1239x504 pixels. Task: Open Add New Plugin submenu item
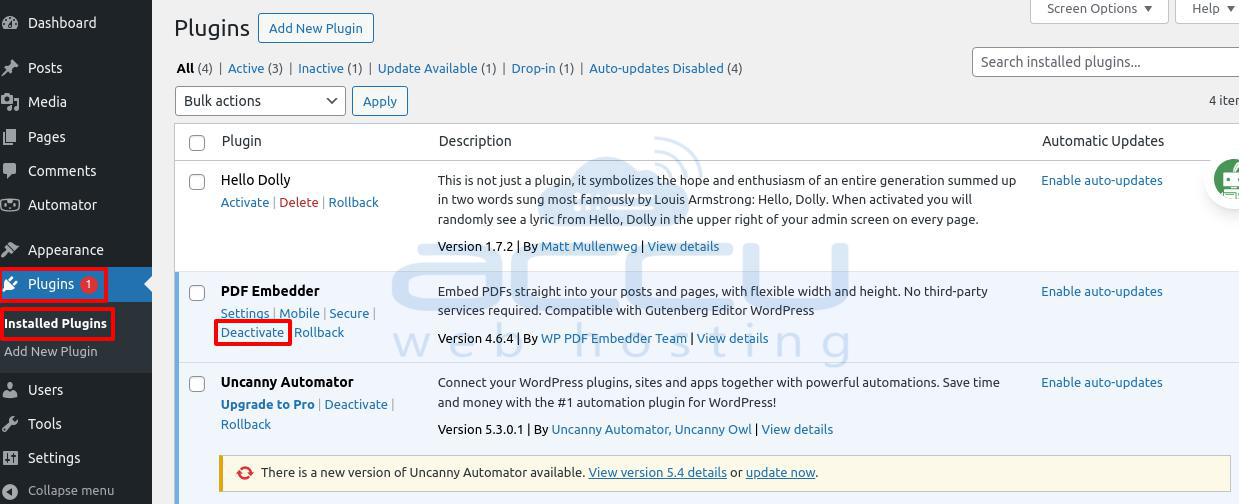pos(51,352)
